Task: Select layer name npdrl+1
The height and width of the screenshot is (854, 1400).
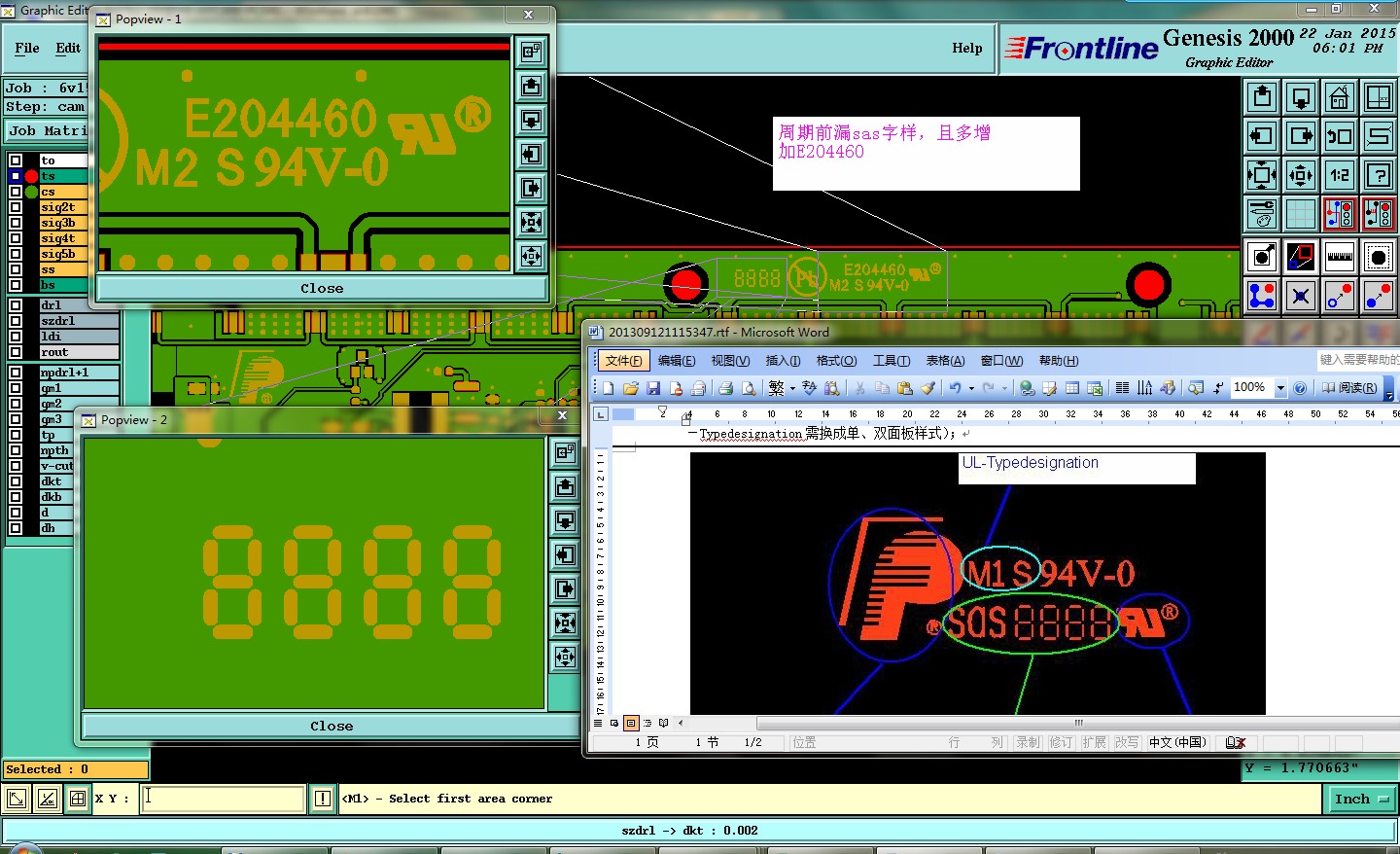Action: point(79,373)
